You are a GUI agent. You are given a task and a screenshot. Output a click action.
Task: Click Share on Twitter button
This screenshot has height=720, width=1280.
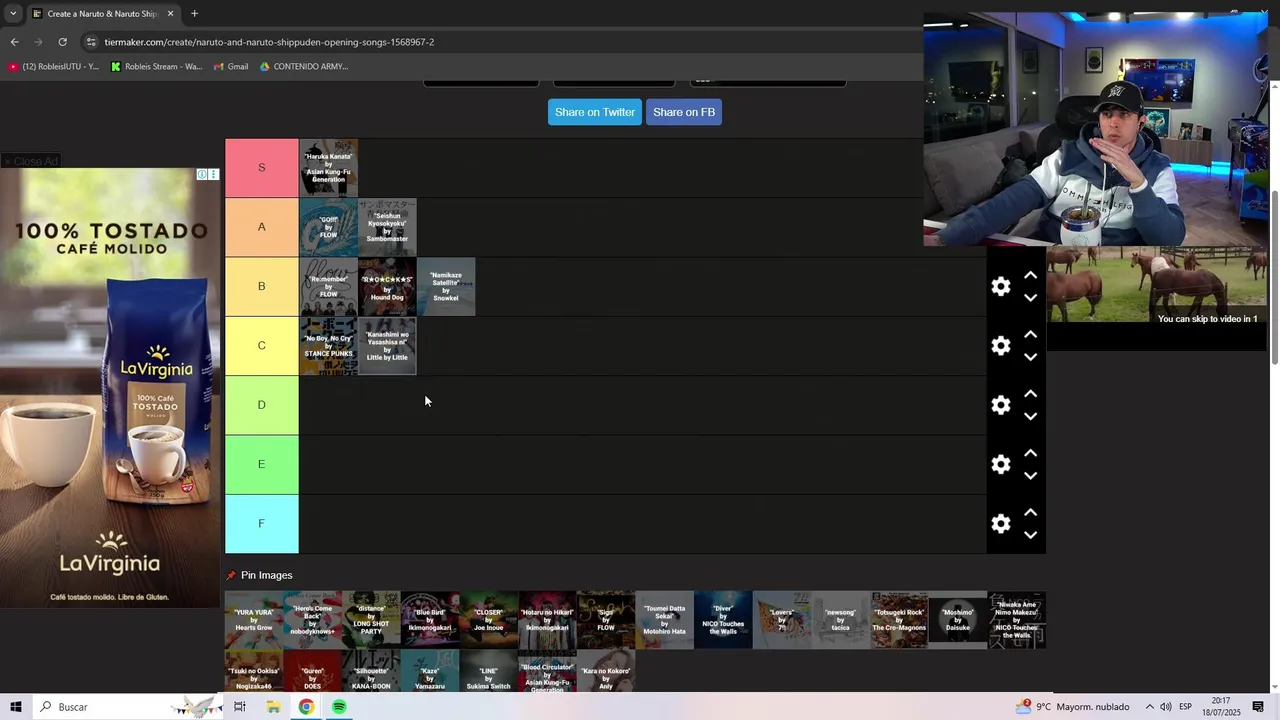click(x=595, y=112)
